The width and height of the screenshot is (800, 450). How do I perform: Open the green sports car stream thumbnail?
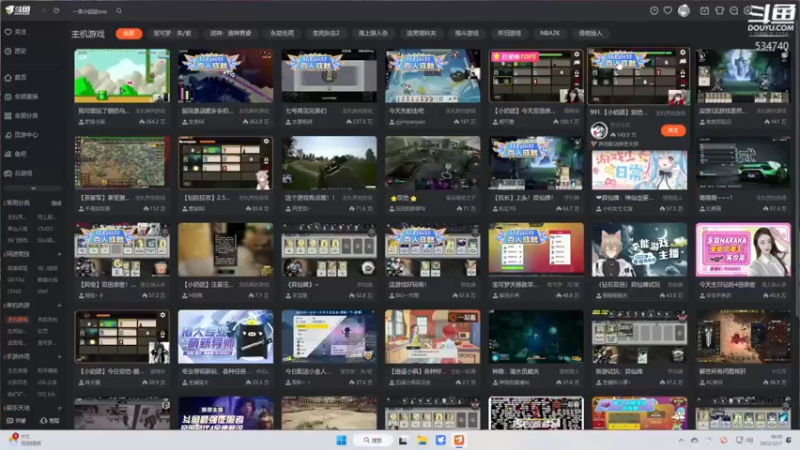tap(743, 163)
